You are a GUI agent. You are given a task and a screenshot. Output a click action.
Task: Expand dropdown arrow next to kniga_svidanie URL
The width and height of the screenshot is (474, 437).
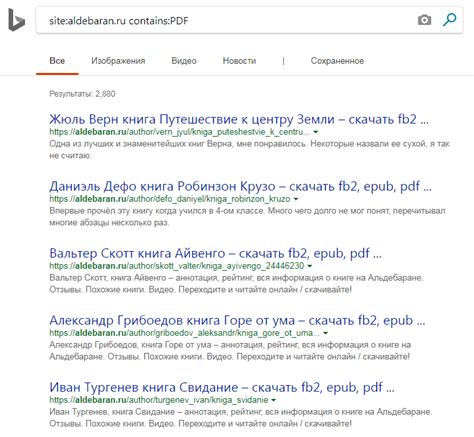click(x=273, y=400)
